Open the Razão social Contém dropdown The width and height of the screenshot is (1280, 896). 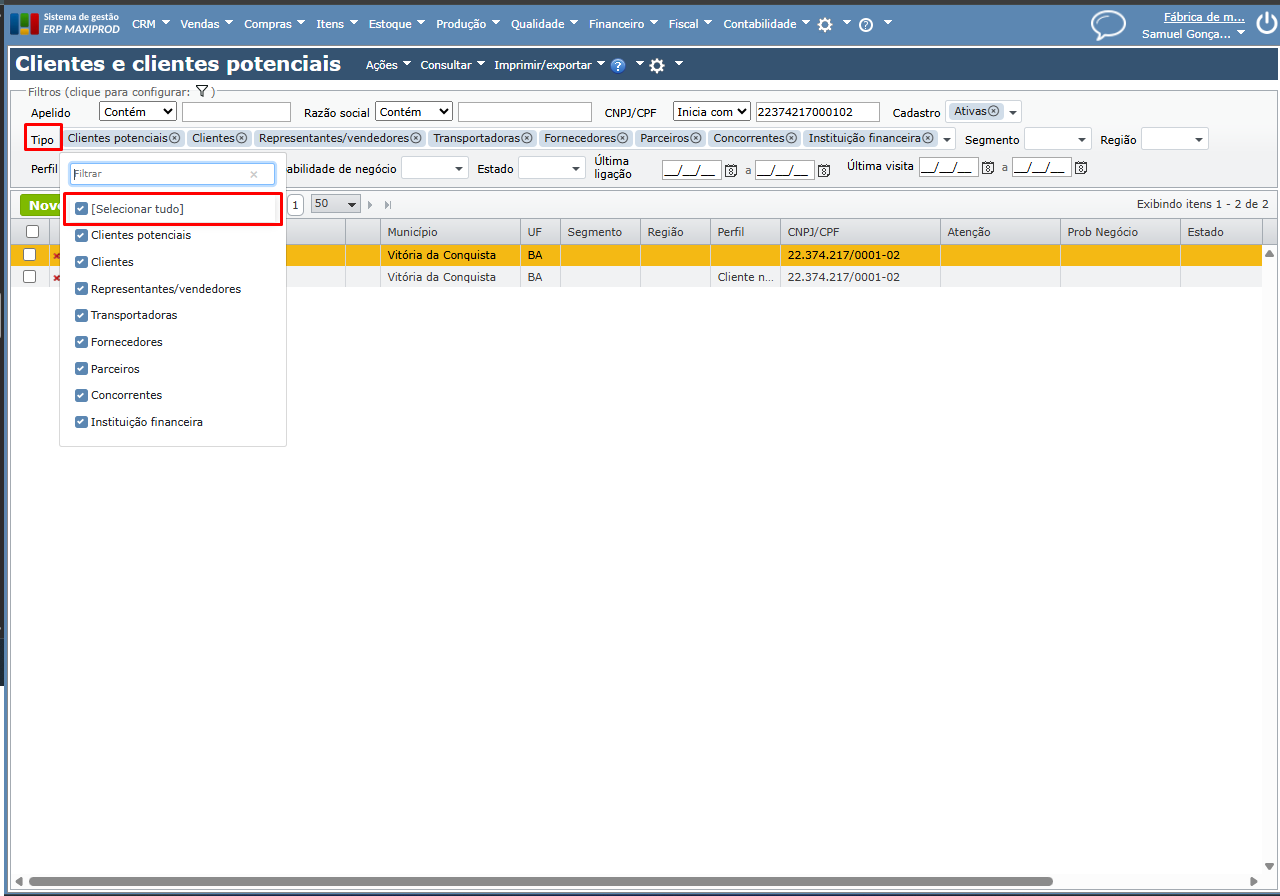[x=414, y=112]
